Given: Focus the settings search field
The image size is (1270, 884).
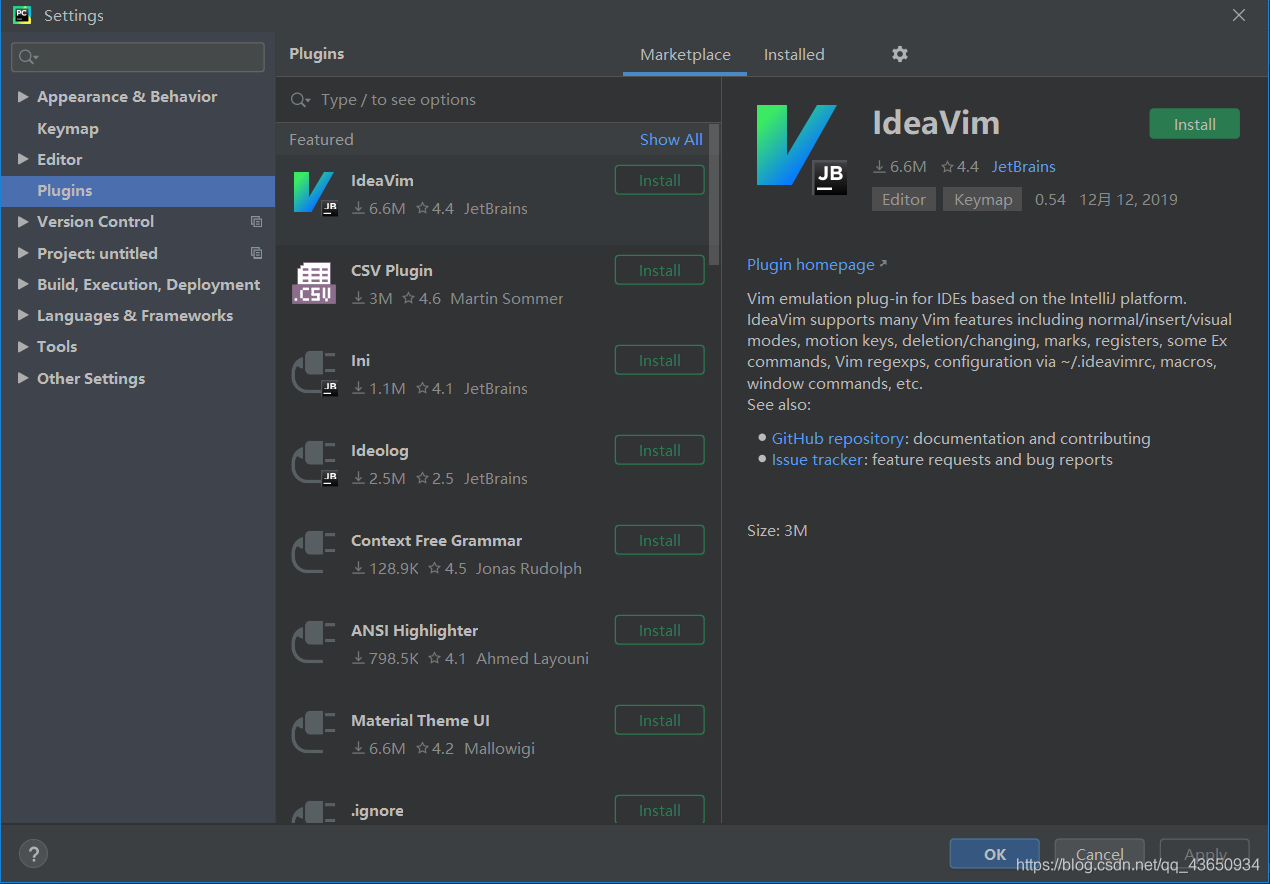Looking at the screenshot, I should [x=138, y=57].
